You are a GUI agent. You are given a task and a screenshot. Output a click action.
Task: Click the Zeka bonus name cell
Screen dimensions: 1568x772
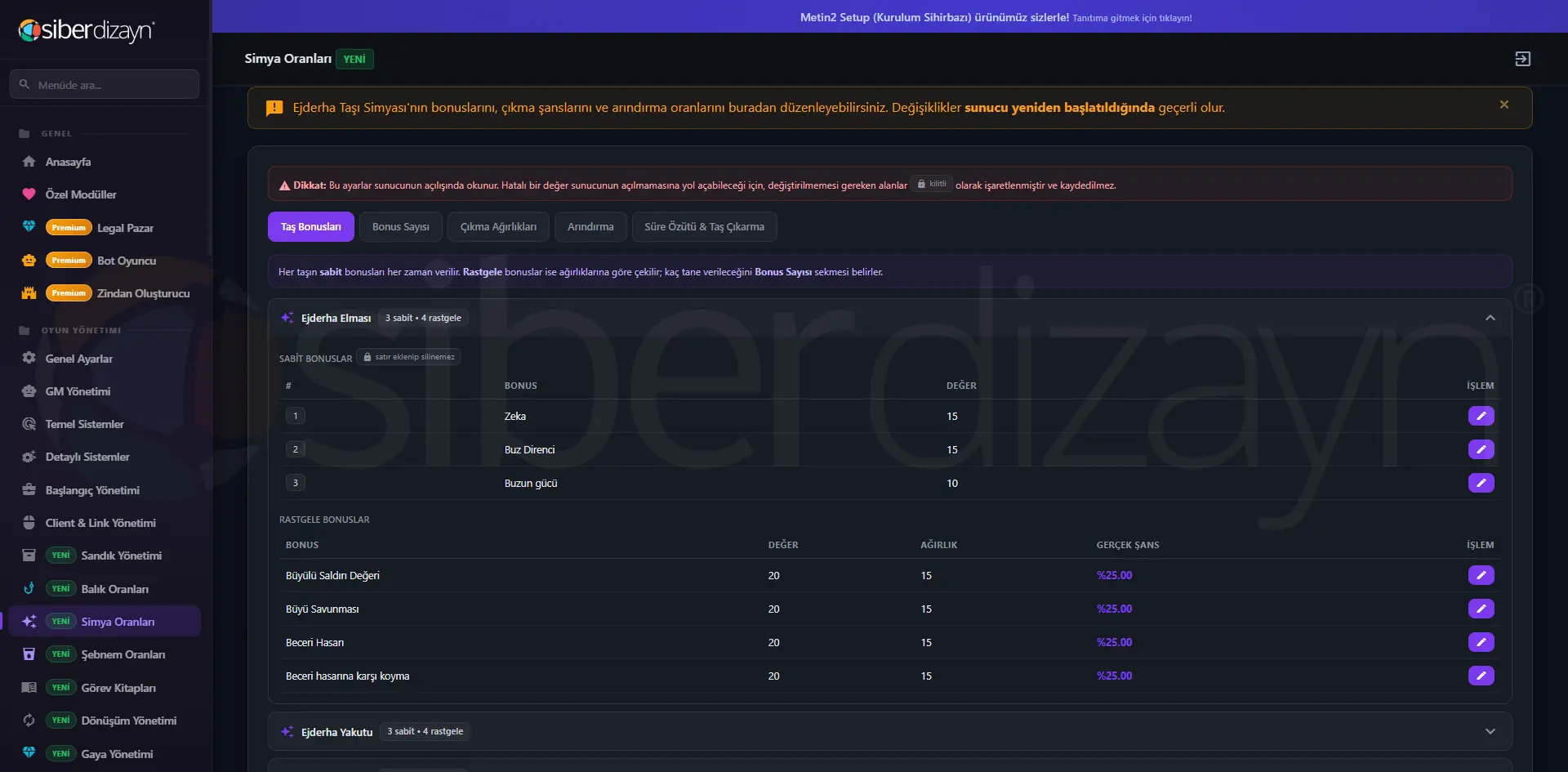pos(515,416)
